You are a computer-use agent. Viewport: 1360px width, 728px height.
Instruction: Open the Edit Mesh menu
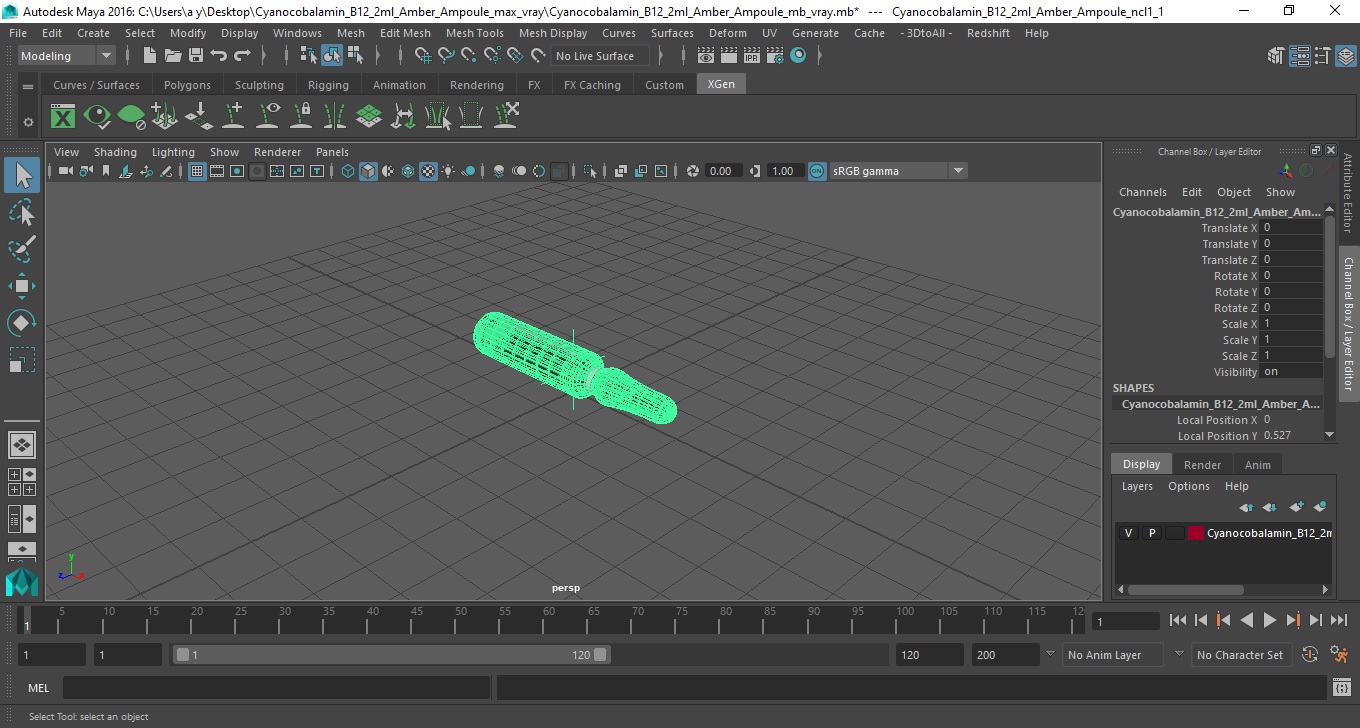tap(405, 33)
